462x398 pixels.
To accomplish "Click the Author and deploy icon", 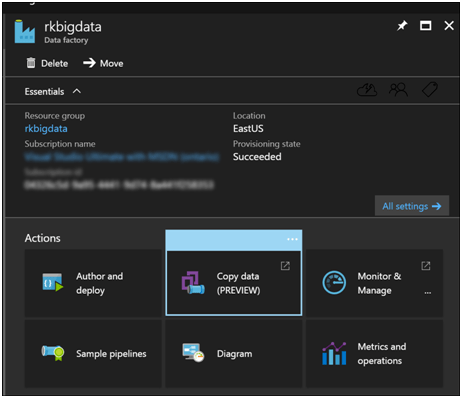I will [53, 283].
